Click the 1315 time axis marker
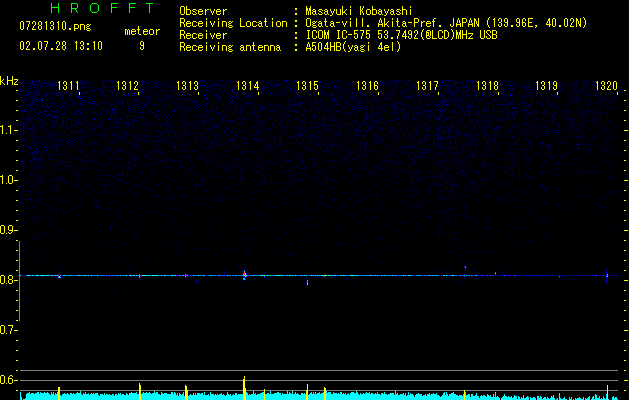 [307, 85]
